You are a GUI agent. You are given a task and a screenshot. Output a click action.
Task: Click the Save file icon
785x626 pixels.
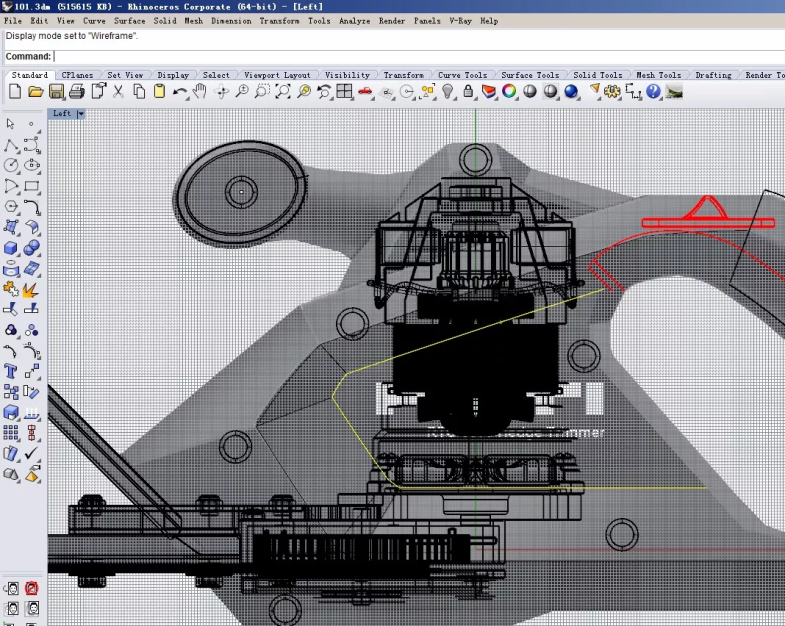(56, 91)
